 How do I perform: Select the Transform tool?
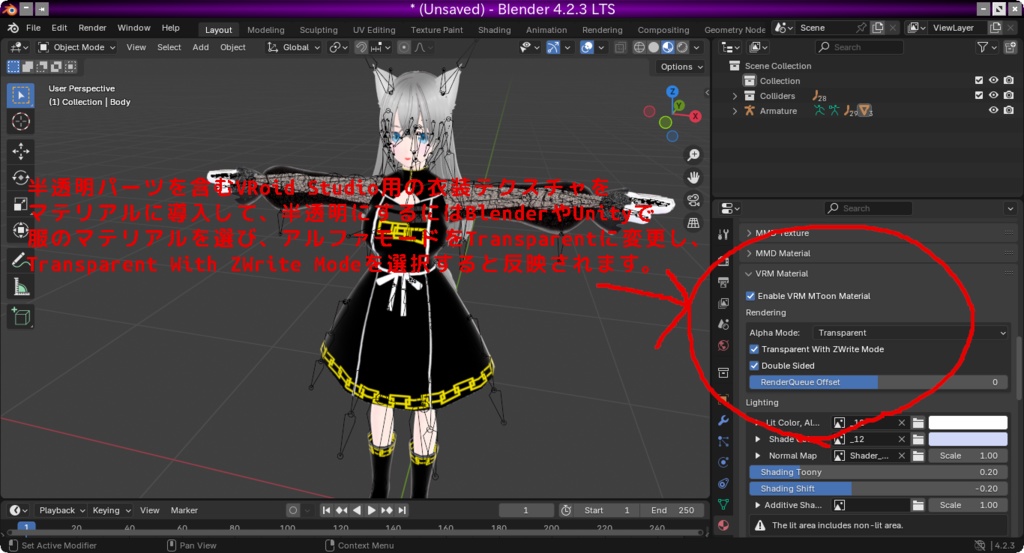21,230
